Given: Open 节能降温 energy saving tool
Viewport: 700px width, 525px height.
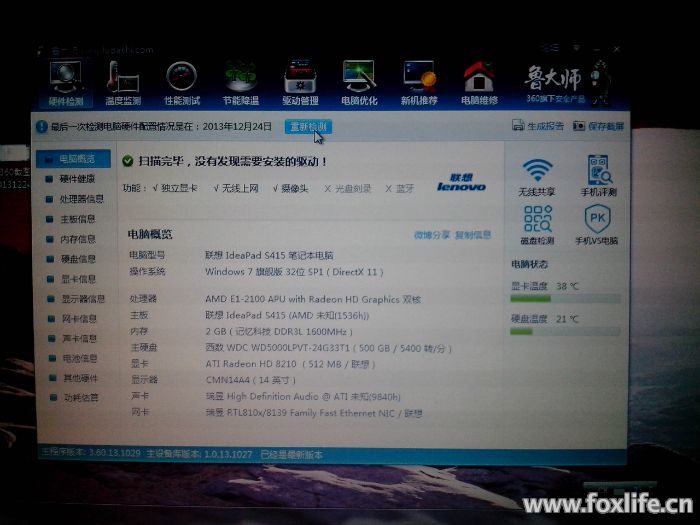Looking at the screenshot, I should [x=240, y=83].
